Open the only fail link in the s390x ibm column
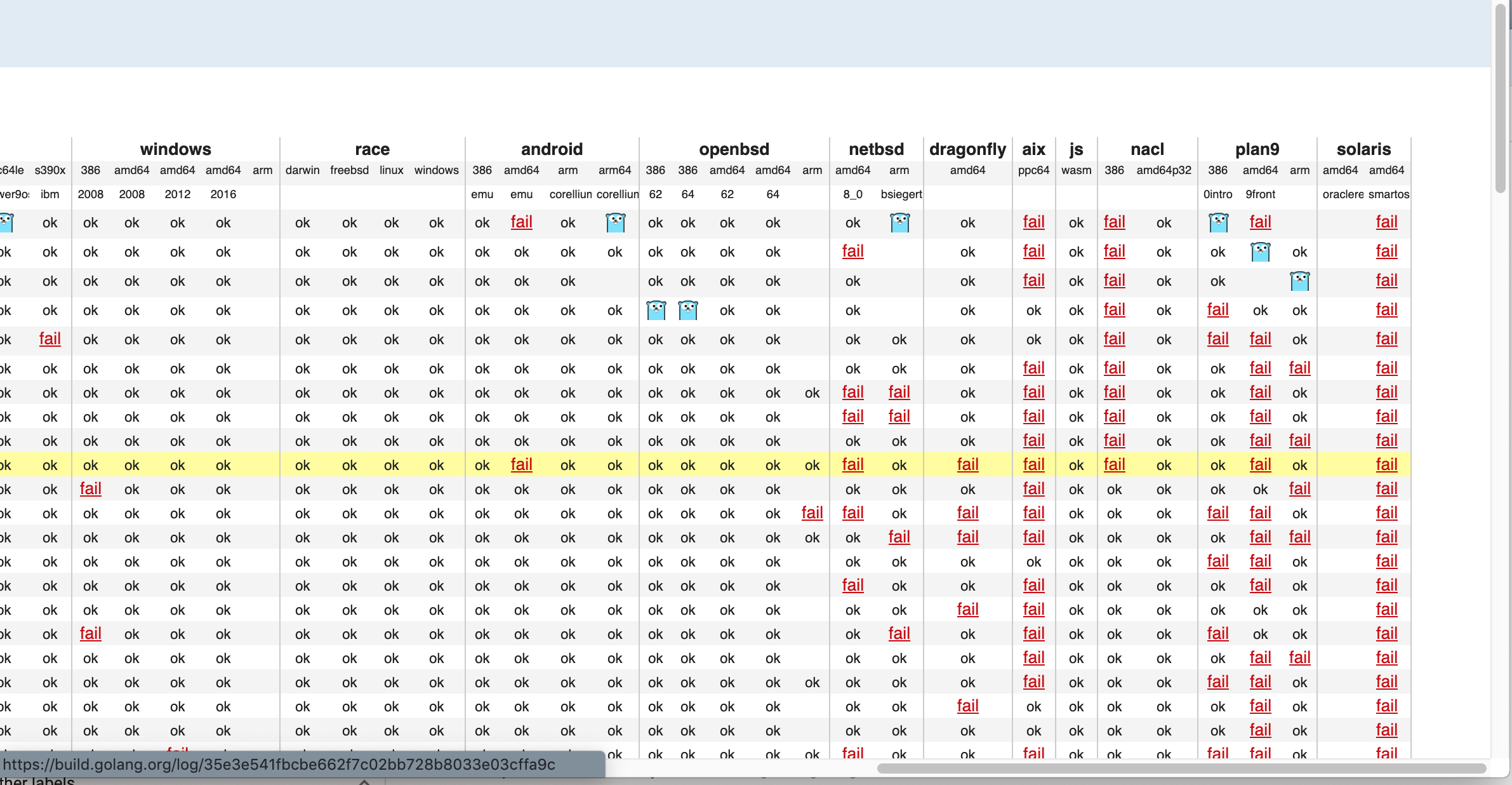 coord(50,339)
